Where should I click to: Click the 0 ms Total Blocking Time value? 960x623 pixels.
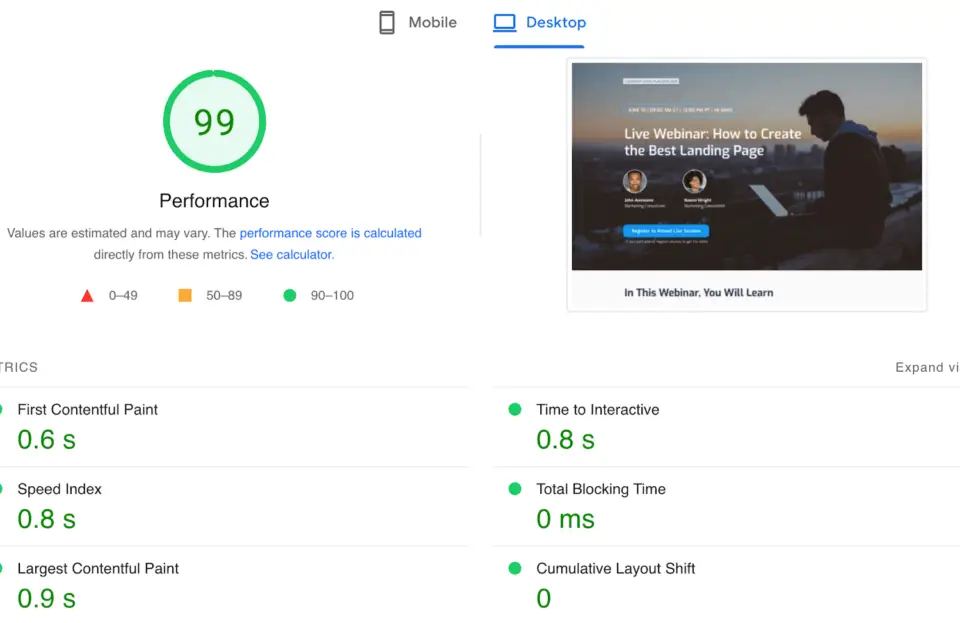[x=565, y=520]
